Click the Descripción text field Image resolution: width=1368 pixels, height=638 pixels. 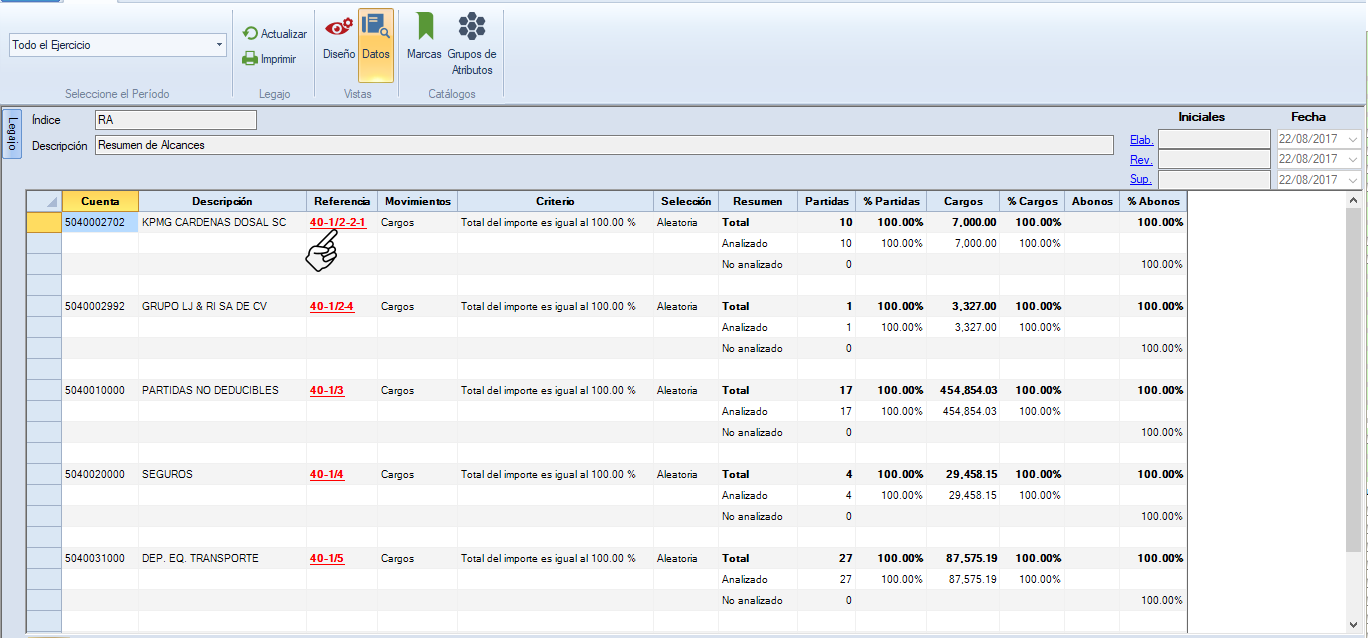(x=603, y=146)
